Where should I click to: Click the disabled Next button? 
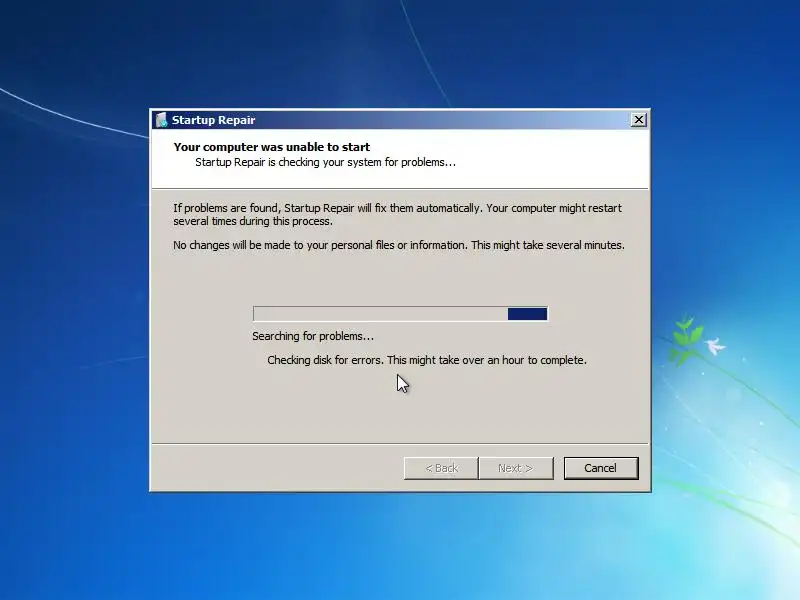click(516, 468)
